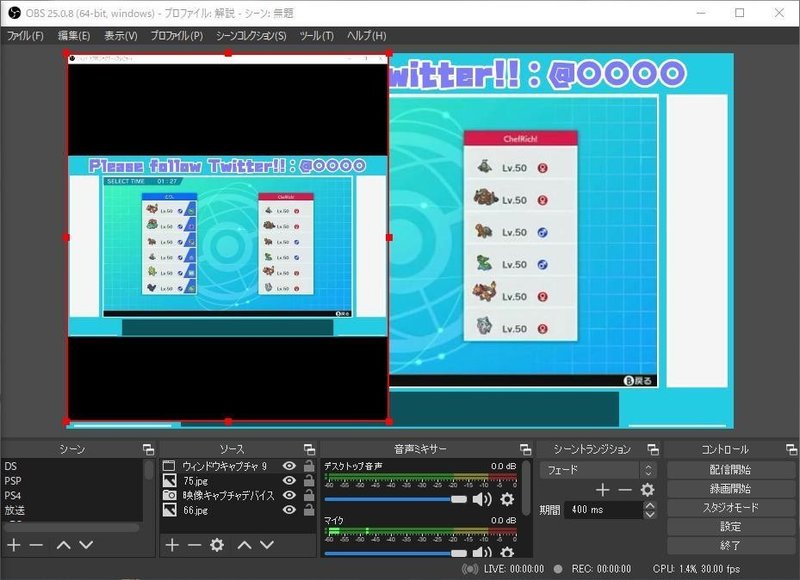The width and height of the screenshot is (800, 580).
Task: Lock the ウィンドウキャプチャ 9 source
Action: click(309, 466)
